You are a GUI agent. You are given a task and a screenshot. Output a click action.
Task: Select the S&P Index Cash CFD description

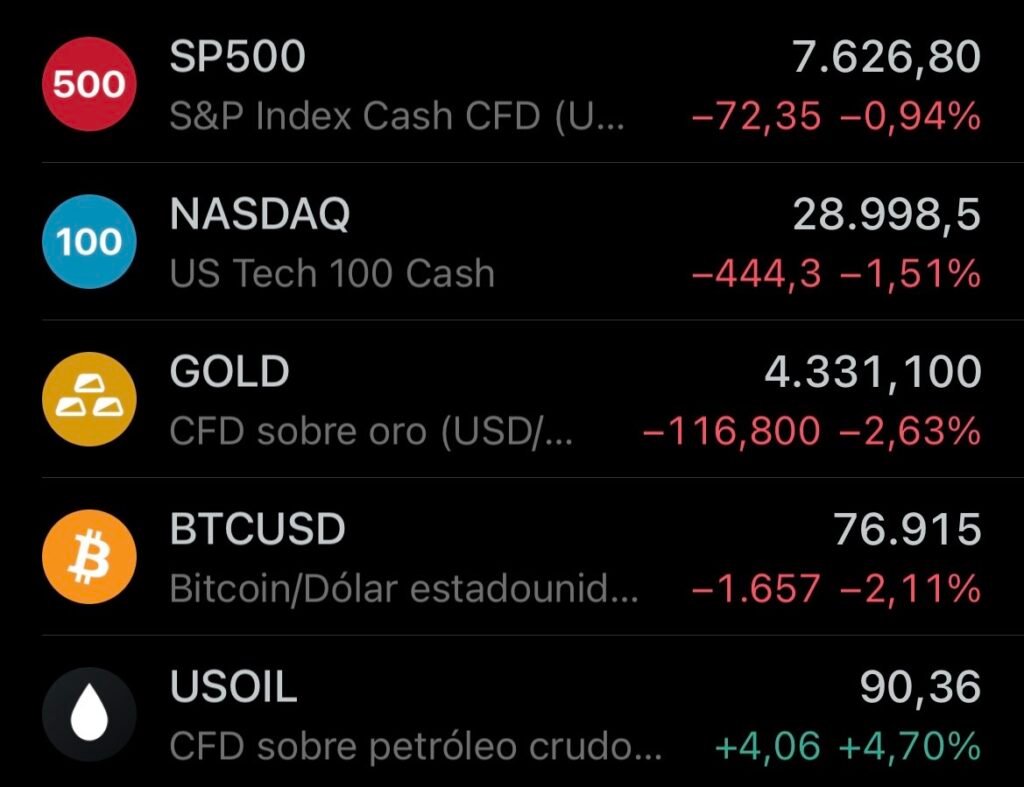coord(397,117)
